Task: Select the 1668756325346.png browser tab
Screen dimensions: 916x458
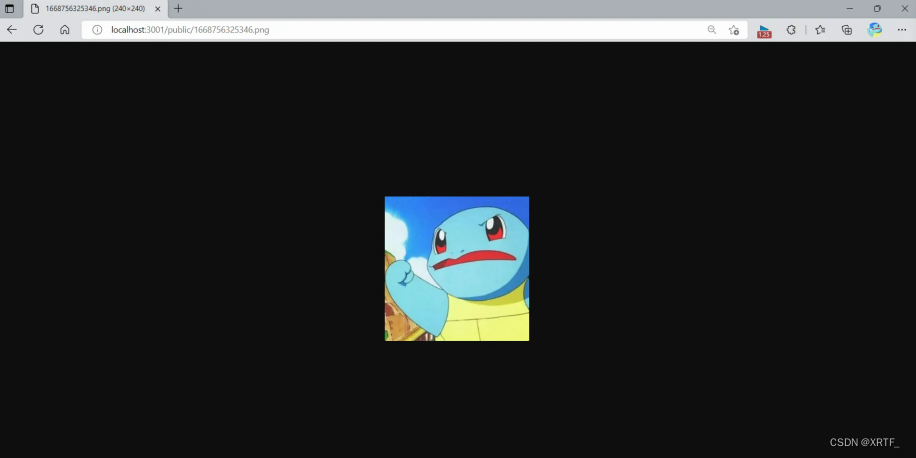Action: point(96,9)
